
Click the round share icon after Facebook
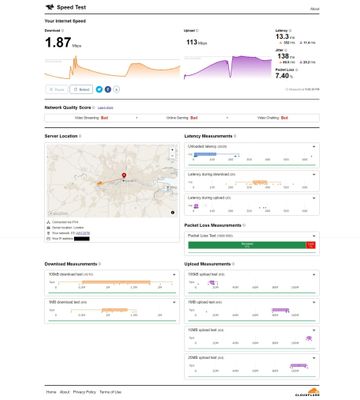[x=116, y=89]
